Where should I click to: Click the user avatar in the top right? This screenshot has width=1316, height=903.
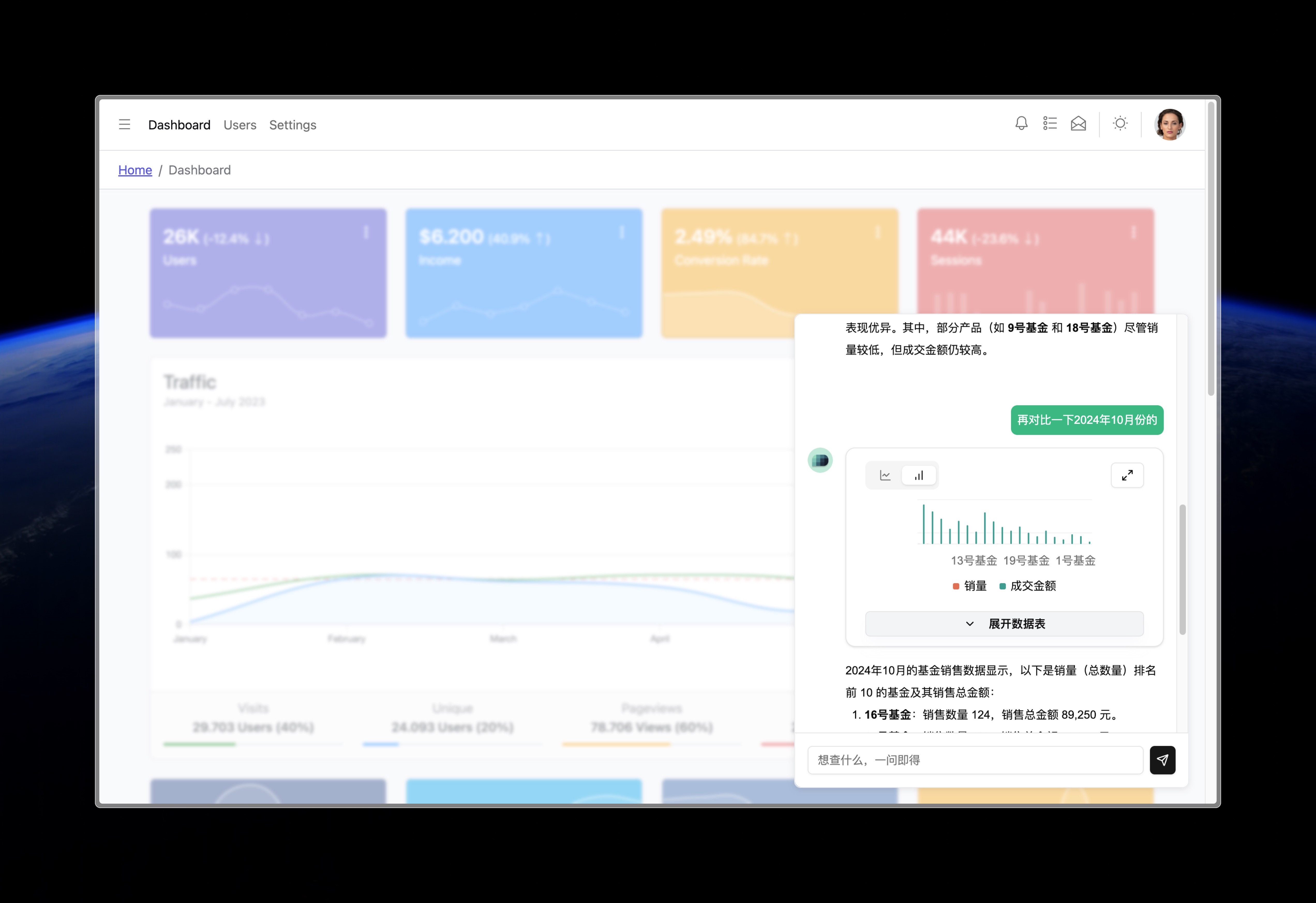(x=1169, y=124)
